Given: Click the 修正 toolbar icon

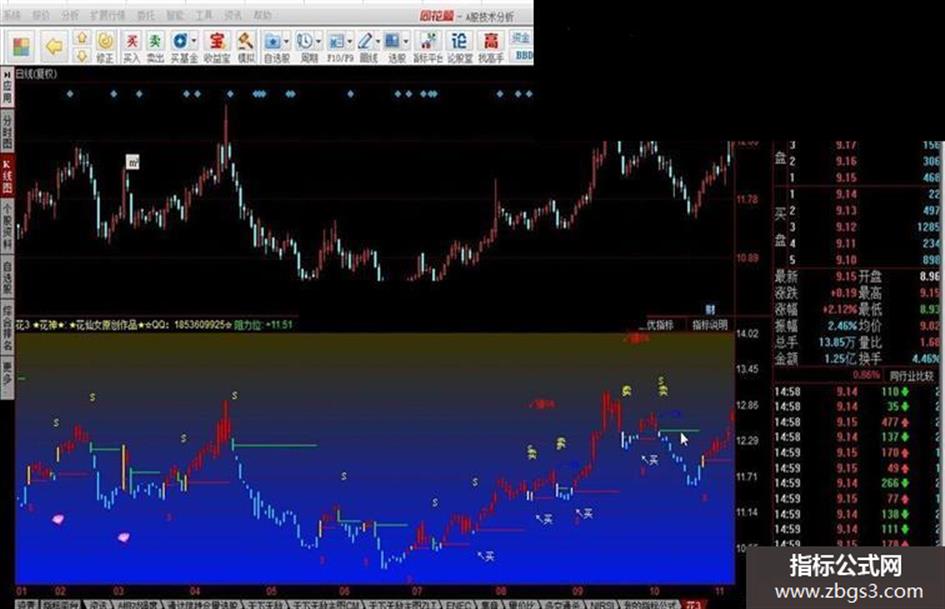Looking at the screenshot, I should (x=105, y=48).
